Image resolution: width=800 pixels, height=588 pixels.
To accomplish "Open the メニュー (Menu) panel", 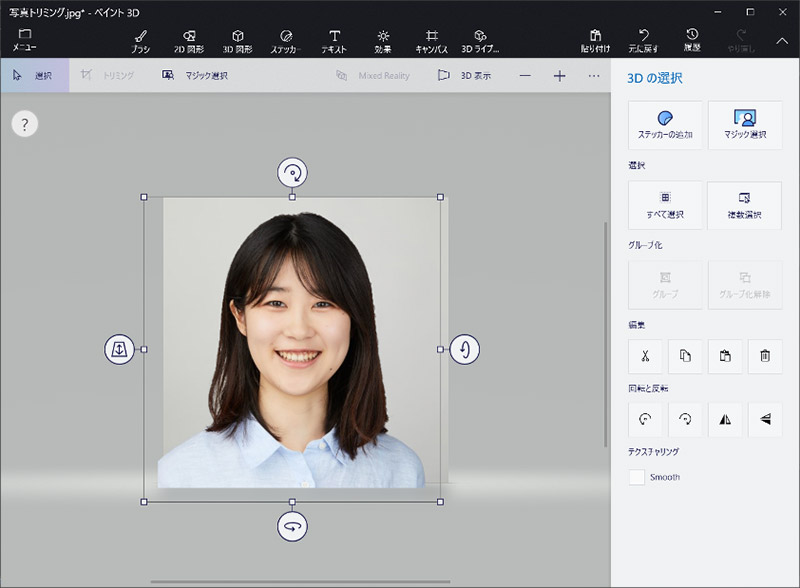I will pyautogui.click(x=24, y=40).
